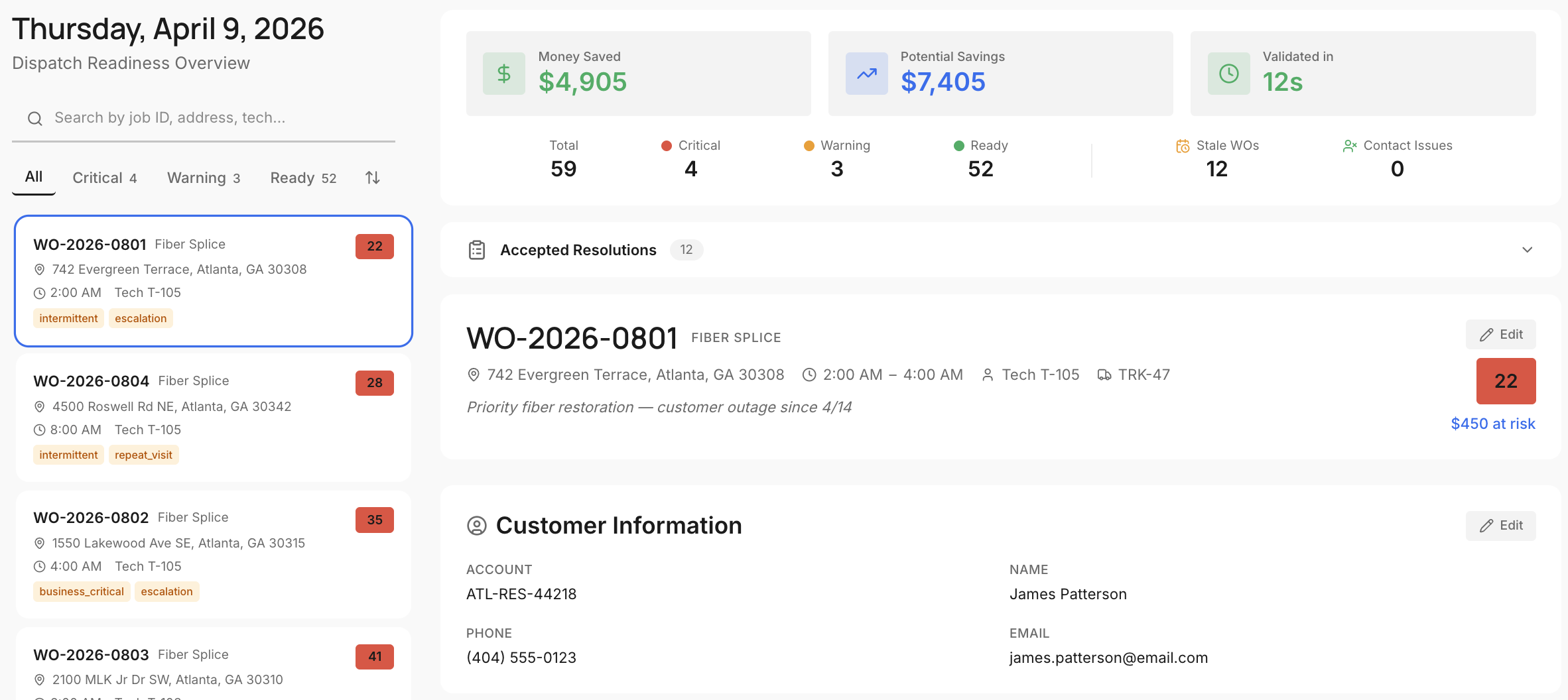
Task: Click the Stale WOs count 12
Action: [1217, 169]
